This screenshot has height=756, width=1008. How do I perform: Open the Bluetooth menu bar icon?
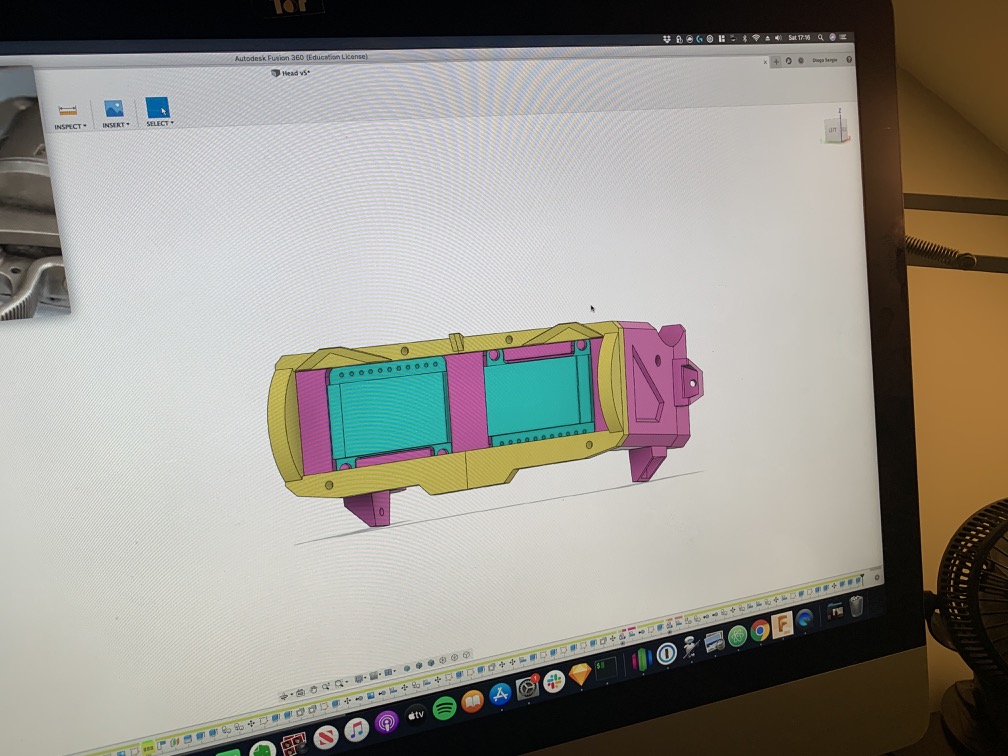[x=744, y=39]
